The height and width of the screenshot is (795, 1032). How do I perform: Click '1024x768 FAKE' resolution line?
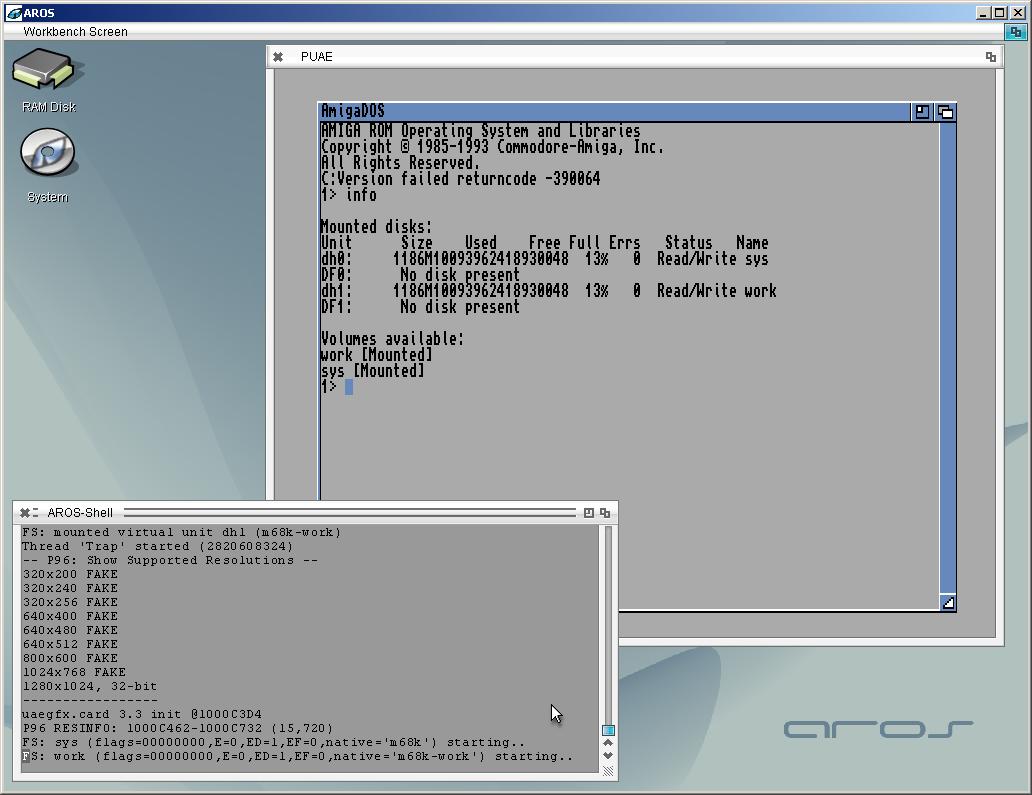(74, 672)
